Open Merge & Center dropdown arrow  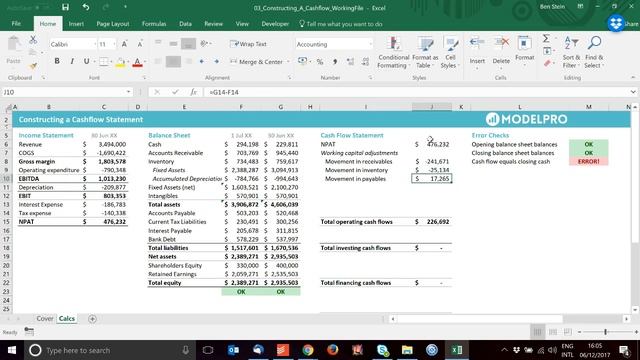click(x=288, y=62)
